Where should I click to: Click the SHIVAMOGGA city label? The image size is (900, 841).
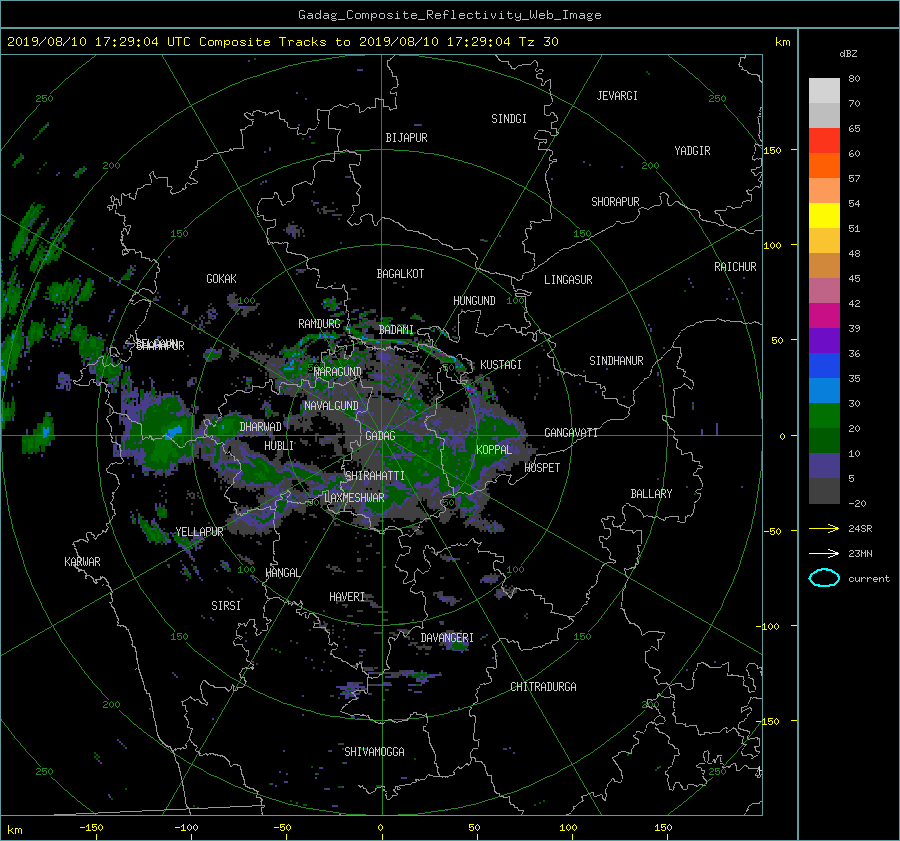(374, 752)
